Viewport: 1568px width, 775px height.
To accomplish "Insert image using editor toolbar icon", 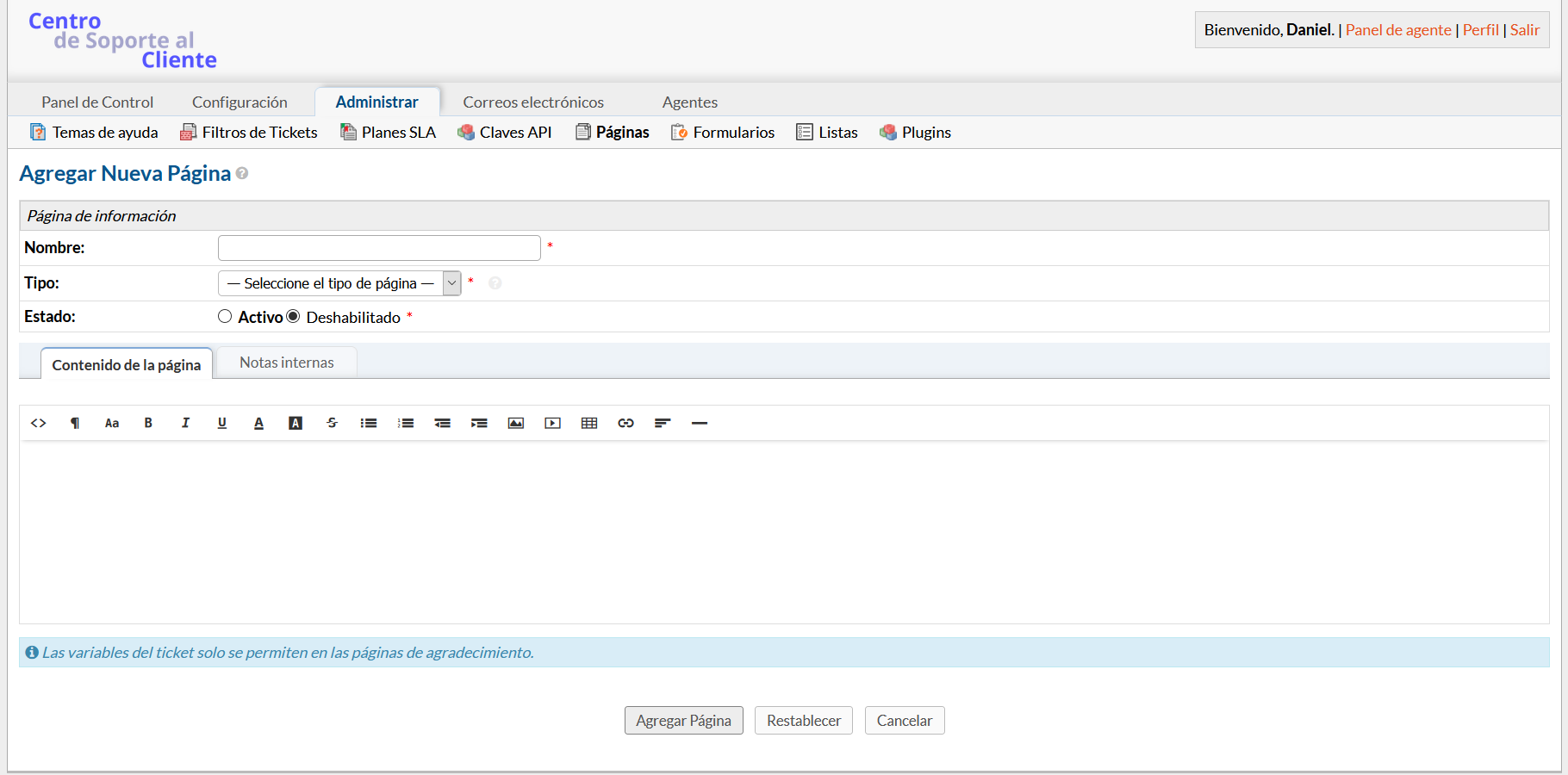I will pos(516,423).
